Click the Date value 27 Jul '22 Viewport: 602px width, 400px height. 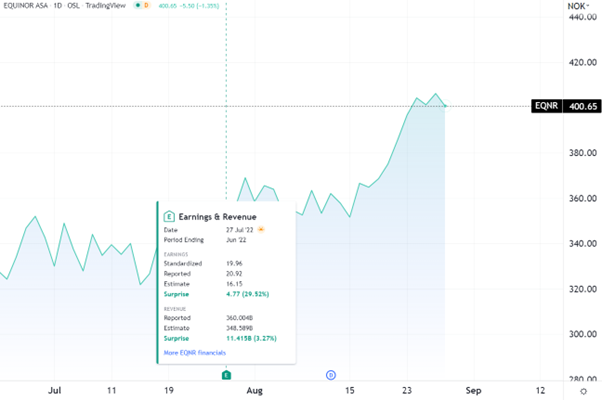tap(240, 230)
